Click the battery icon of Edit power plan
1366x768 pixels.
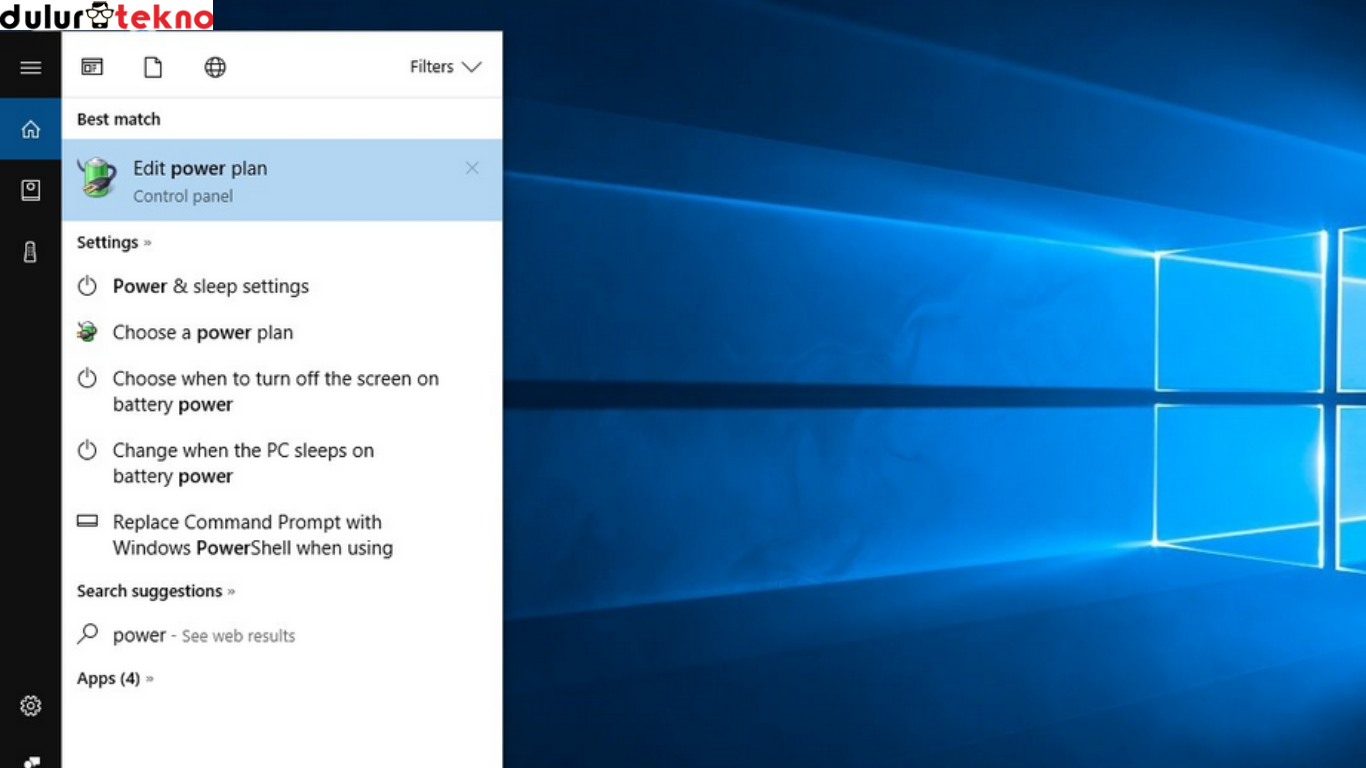98,178
